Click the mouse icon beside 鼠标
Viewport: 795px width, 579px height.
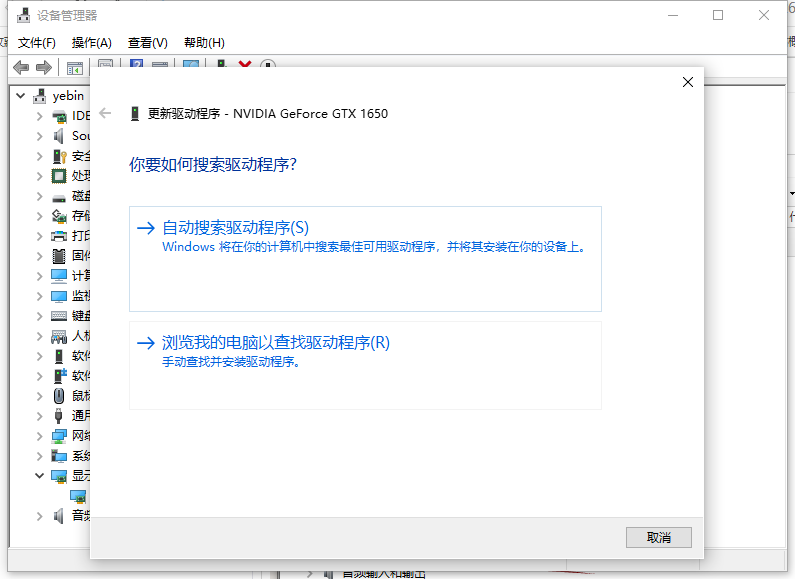click(59, 396)
